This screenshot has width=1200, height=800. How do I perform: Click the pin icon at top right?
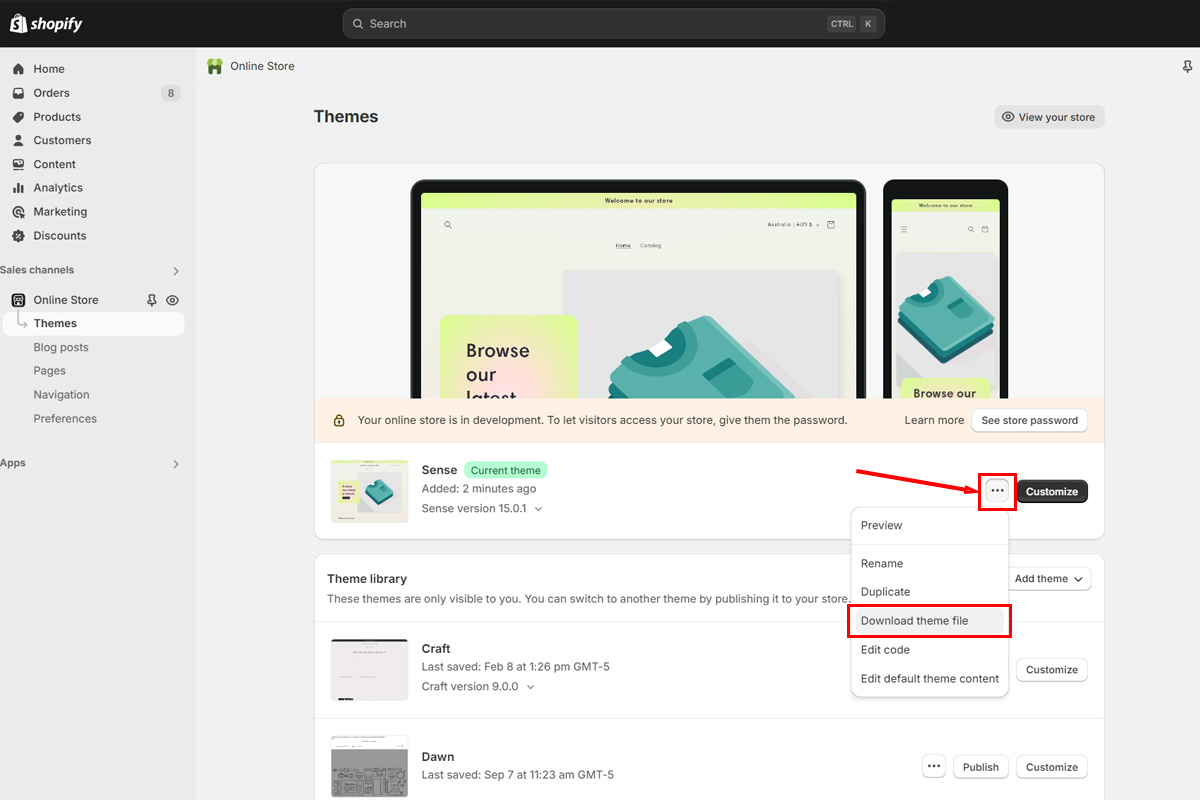pos(1187,67)
